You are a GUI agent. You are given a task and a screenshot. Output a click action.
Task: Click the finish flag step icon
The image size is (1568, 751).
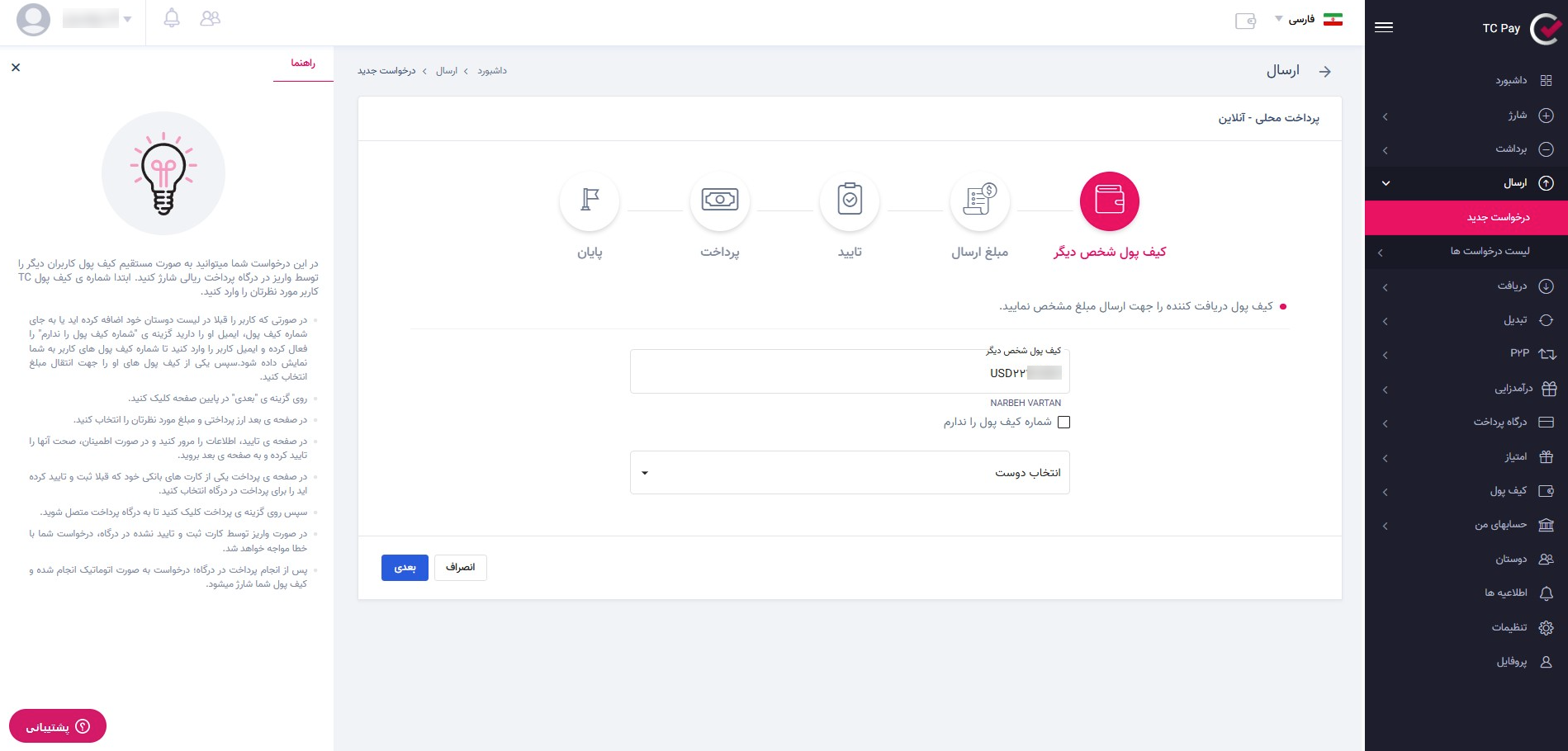590,201
